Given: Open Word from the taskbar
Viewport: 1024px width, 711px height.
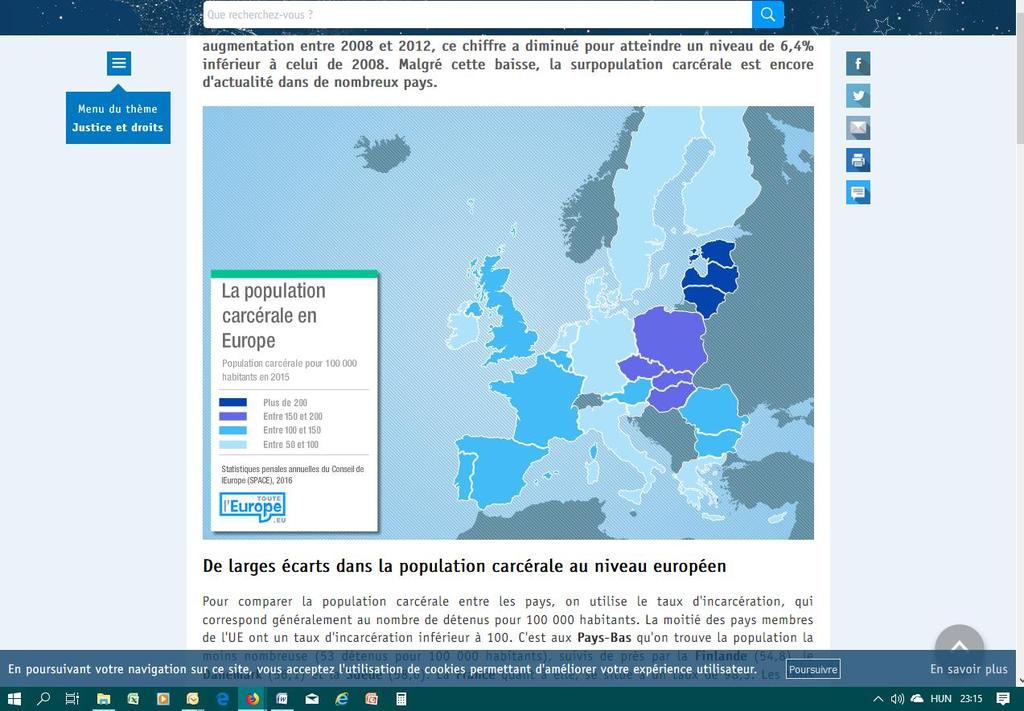Looking at the screenshot, I should point(282,699).
